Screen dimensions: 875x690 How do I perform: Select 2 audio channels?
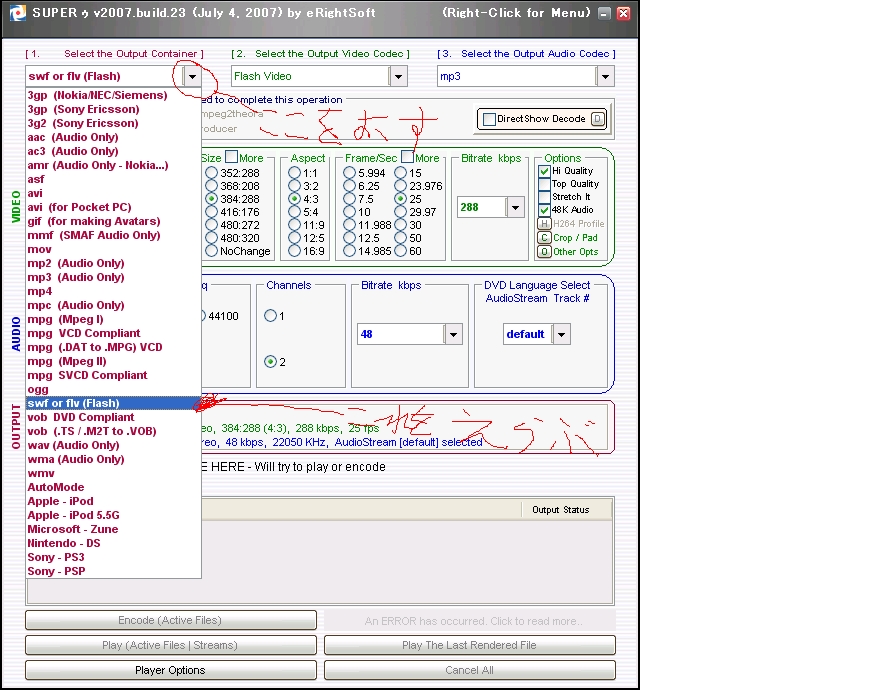[270, 362]
